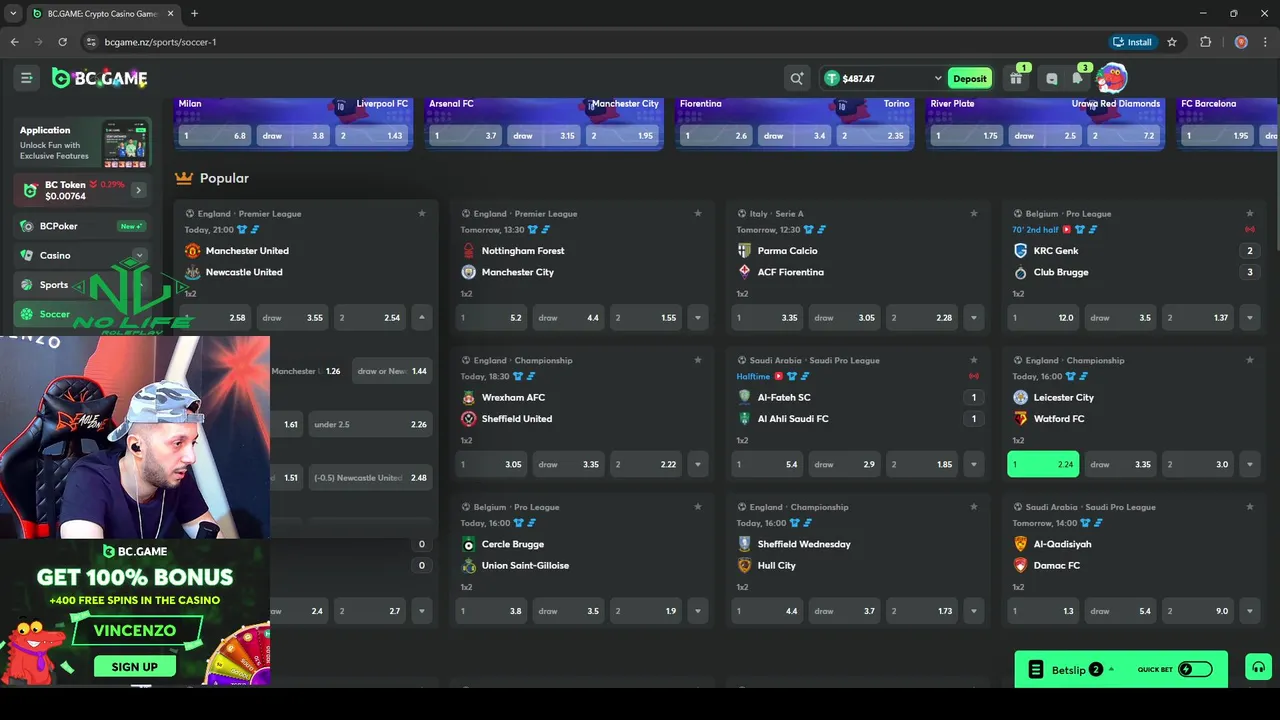1280x720 pixels.
Task: Expand the Casino sidebar menu
Action: pyautogui.click(x=139, y=255)
